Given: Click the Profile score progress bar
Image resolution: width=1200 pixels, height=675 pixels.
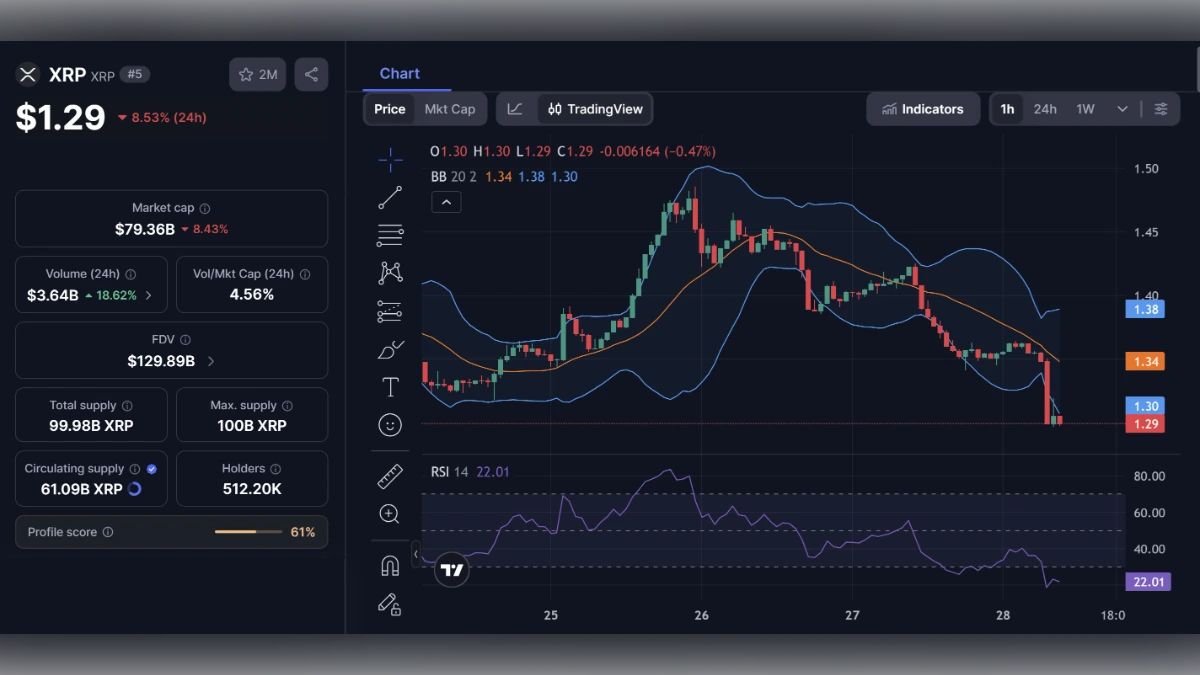Looking at the screenshot, I should (248, 531).
